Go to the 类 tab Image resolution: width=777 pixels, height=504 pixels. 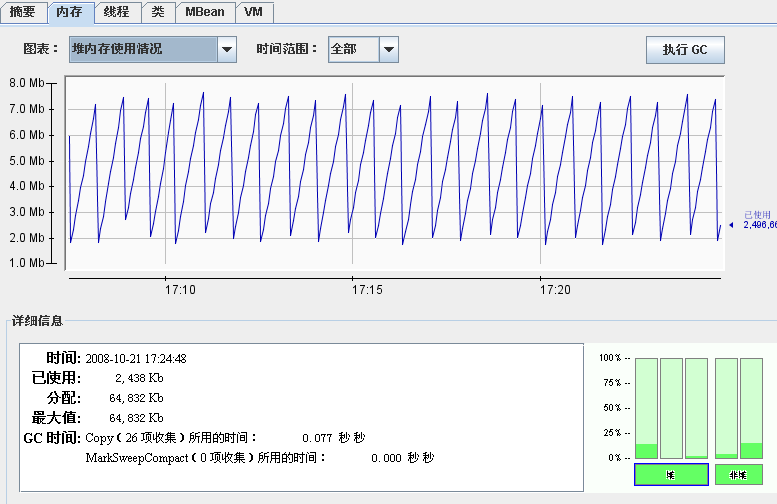click(158, 12)
